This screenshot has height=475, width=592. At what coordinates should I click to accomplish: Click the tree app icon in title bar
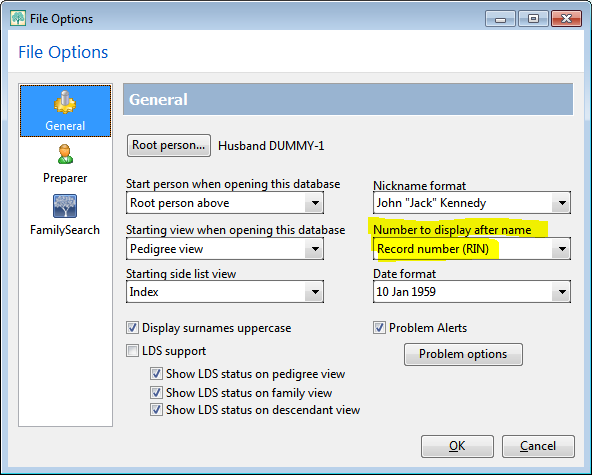click(x=18, y=18)
